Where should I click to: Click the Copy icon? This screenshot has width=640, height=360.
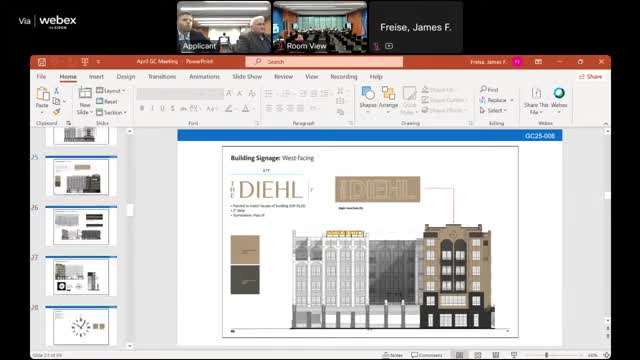57,101
